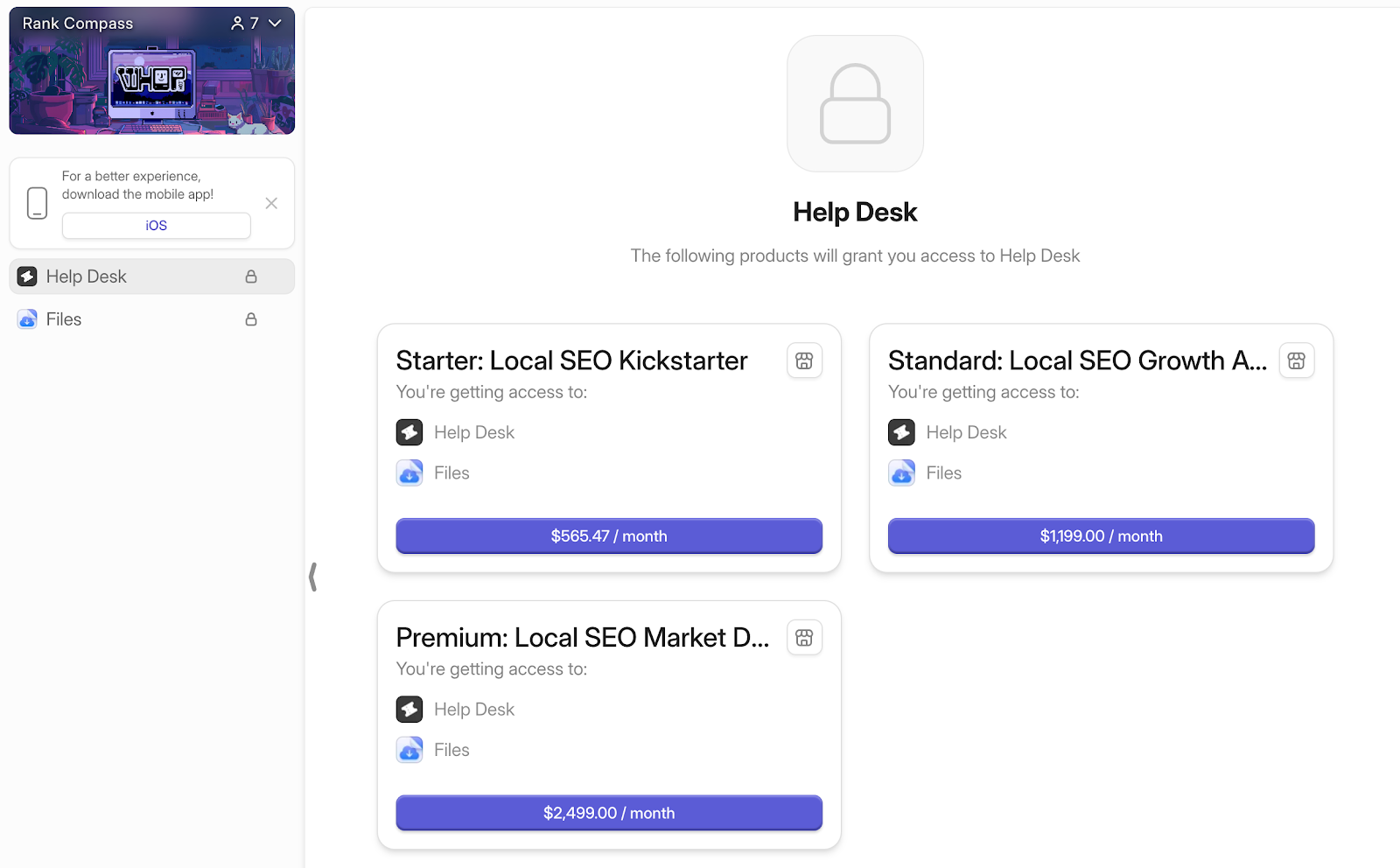Select Files in the sidebar

pyautogui.click(x=152, y=319)
